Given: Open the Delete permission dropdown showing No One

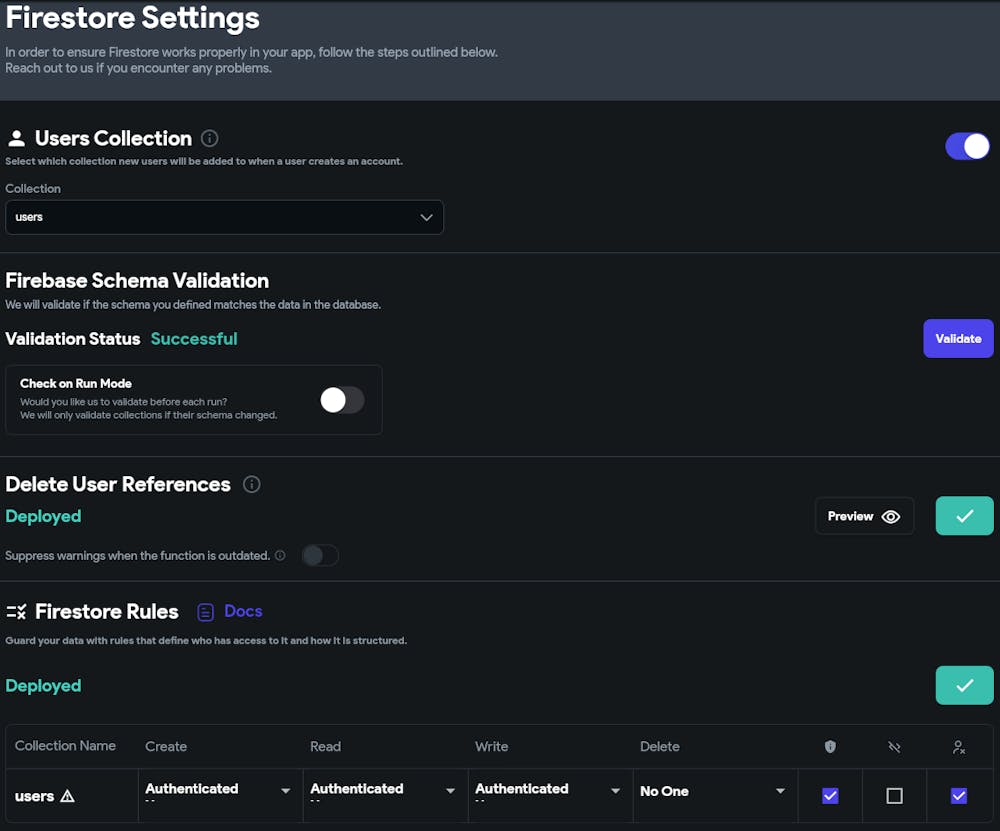Looking at the screenshot, I should [714, 791].
